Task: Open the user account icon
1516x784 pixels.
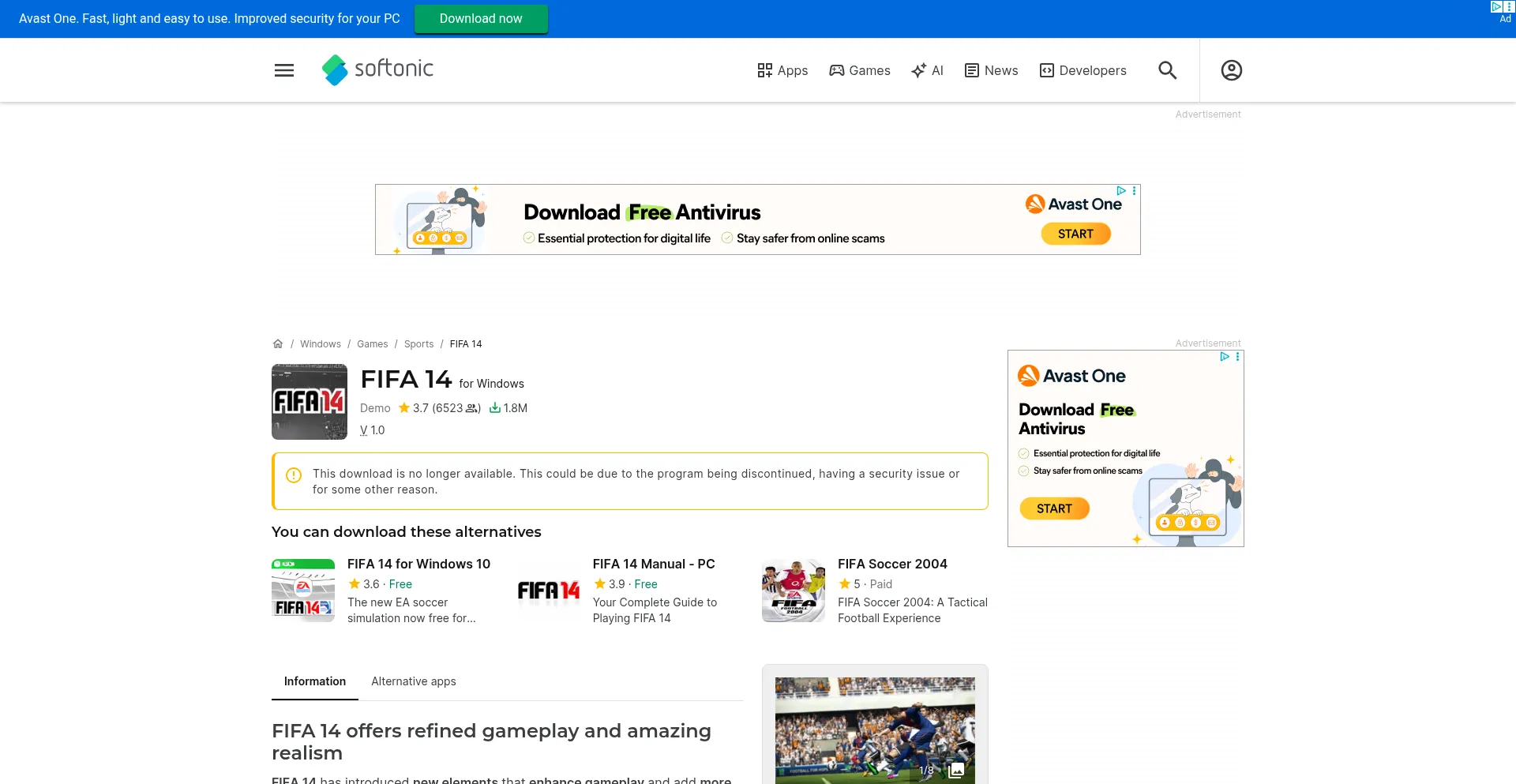Action: (1231, 70)
